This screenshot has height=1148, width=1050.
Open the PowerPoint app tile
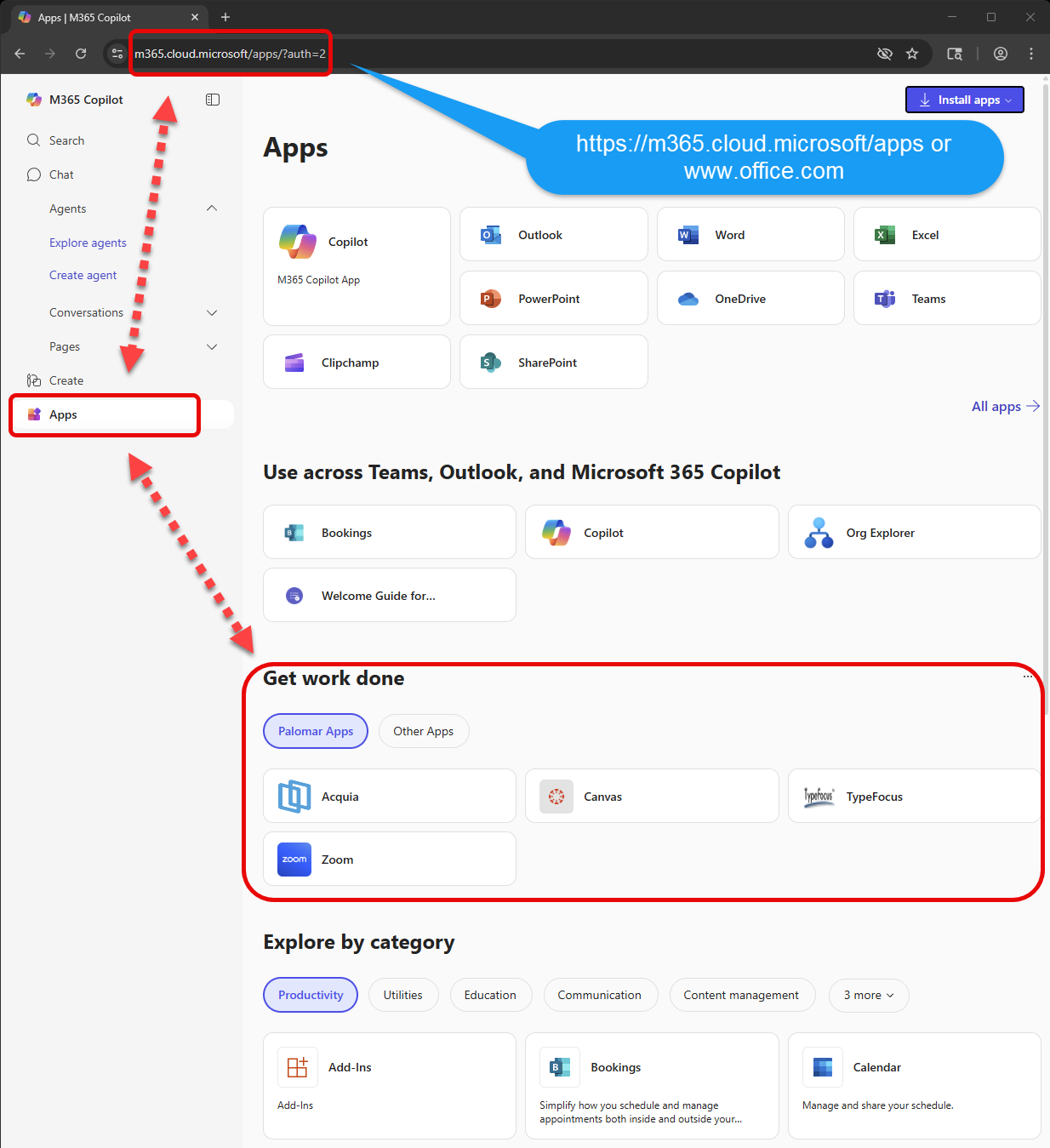click(x=554, y=299)
